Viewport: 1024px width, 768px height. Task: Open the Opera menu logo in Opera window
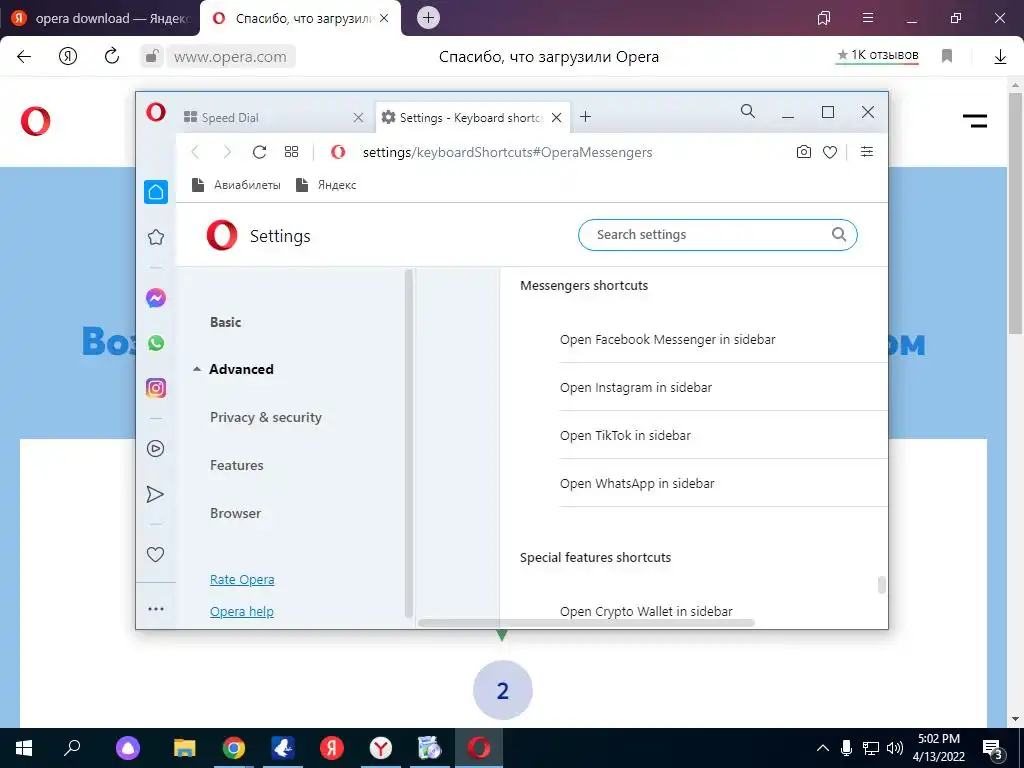tap(156, 112)
